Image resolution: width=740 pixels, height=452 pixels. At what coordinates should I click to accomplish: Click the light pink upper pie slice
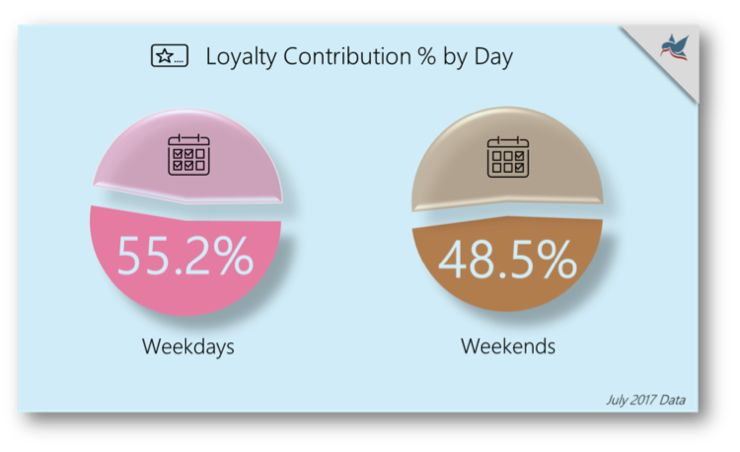(189, 158)
